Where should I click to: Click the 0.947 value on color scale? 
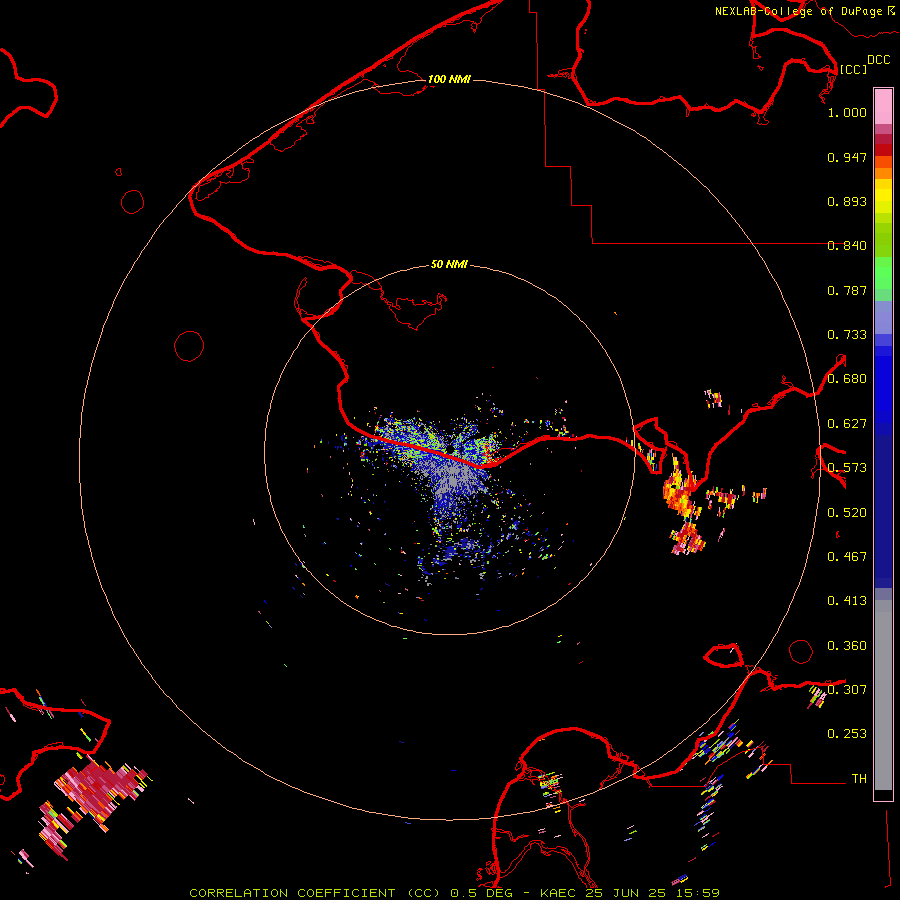(x=847, y=157)
